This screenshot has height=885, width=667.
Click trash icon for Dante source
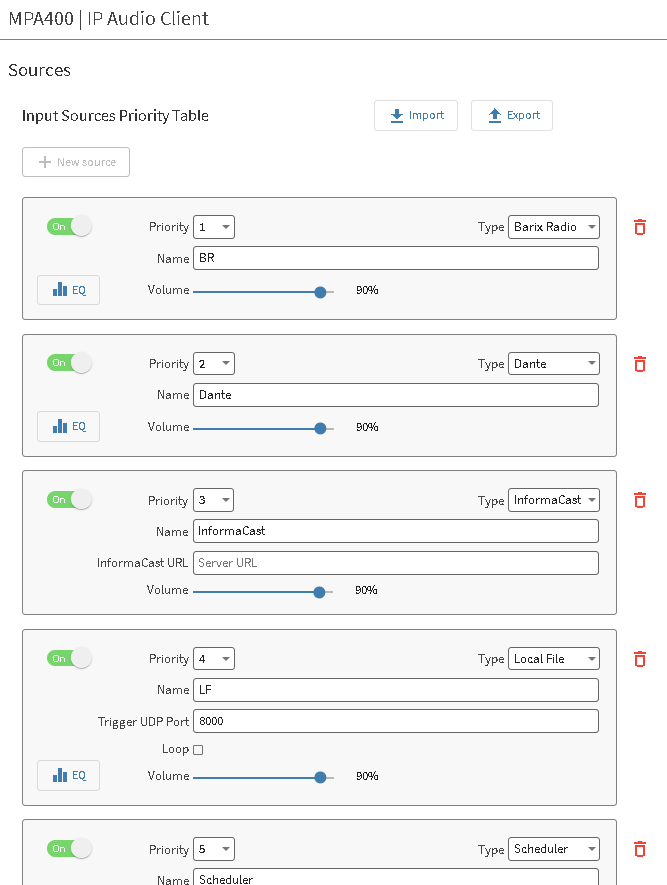pyautogui.click(x=640, y=364)
